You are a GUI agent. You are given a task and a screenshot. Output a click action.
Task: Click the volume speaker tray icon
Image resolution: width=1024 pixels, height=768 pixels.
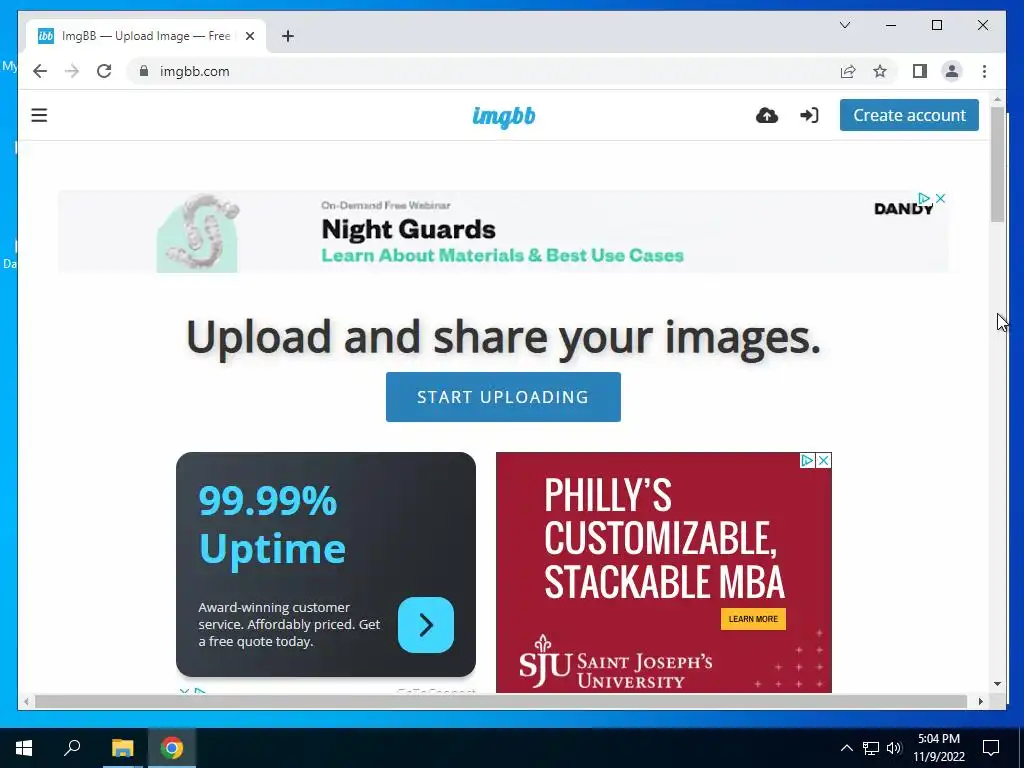point(894,748)
